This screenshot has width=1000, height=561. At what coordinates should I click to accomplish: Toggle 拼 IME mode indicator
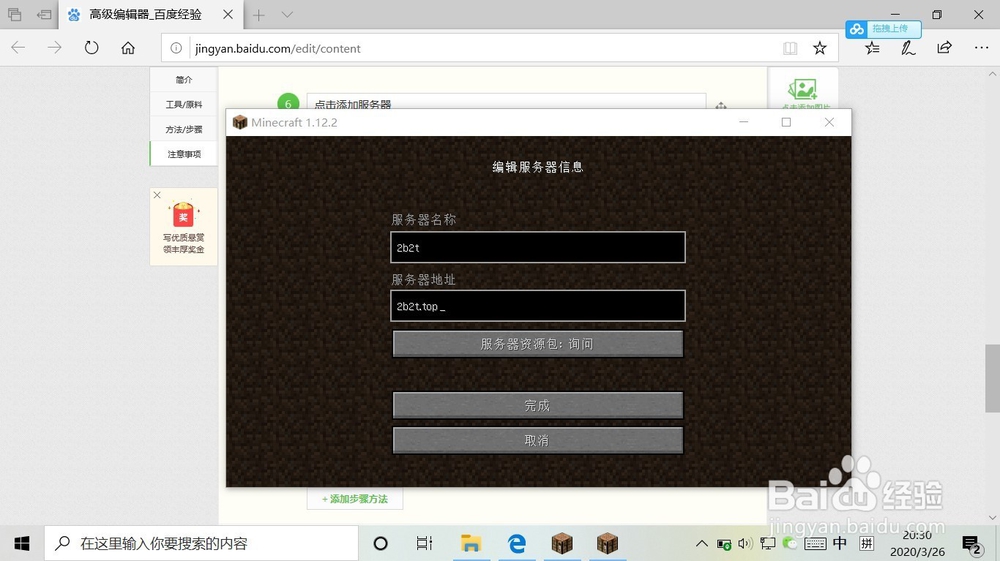(866, 543)
